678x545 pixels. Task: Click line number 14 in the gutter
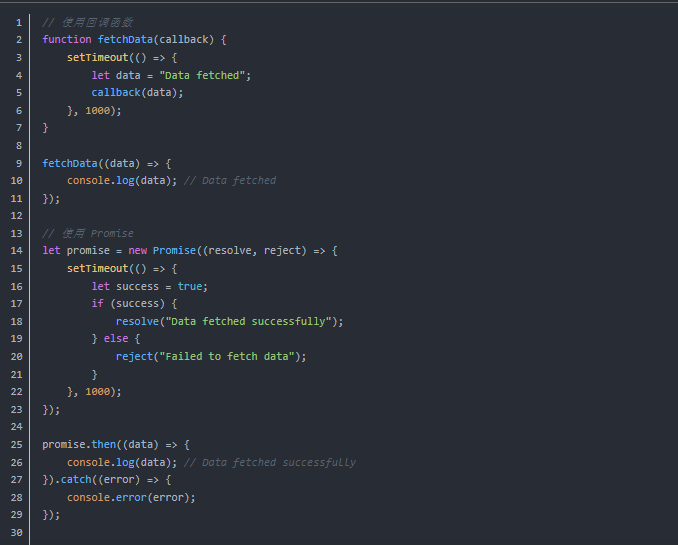[x=16, y=251]
